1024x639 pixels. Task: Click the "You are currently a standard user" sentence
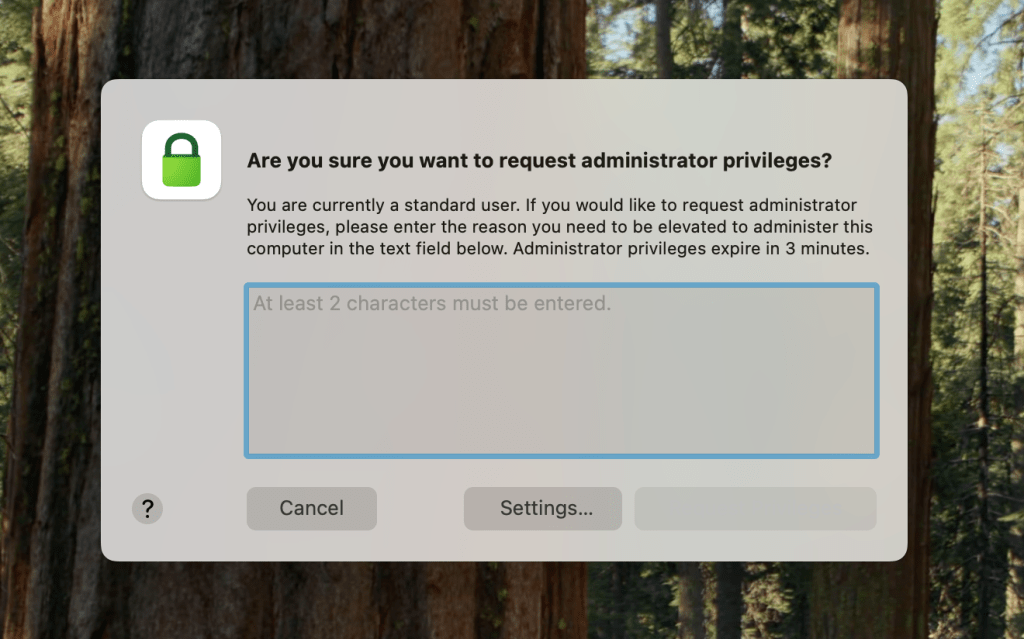coord(380,205)
